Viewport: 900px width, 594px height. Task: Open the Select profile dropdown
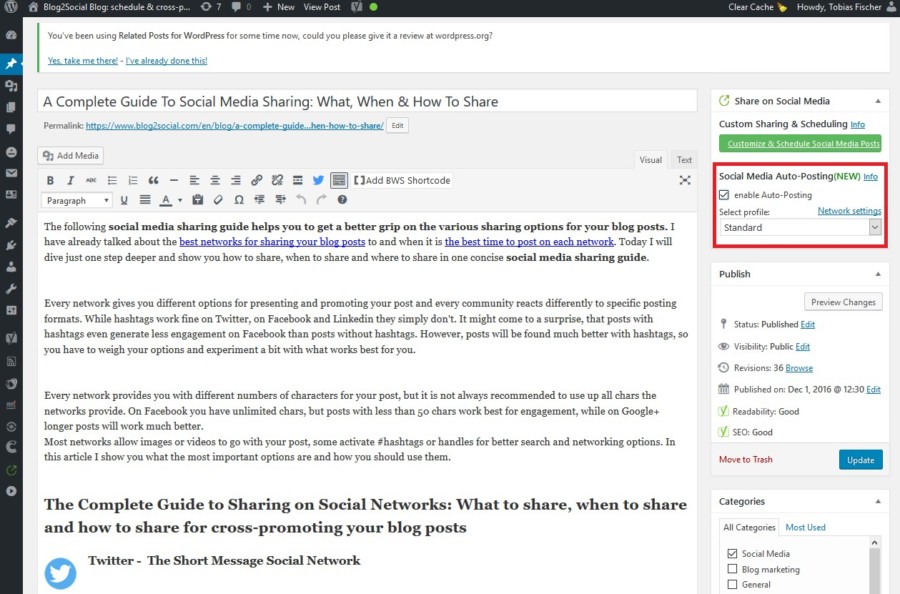click(800, 227)
